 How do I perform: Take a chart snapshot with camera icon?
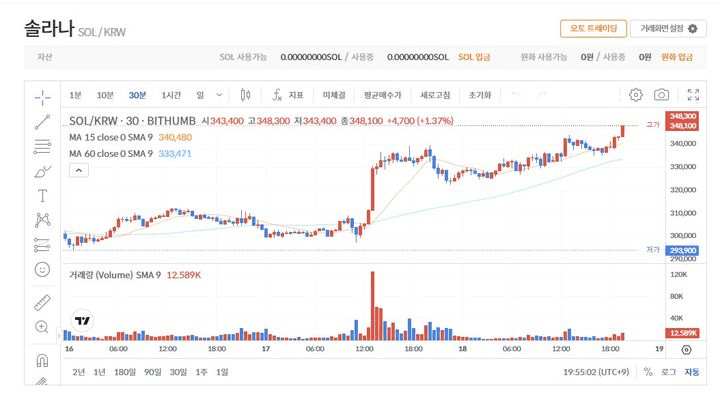(x=661, y=95)
